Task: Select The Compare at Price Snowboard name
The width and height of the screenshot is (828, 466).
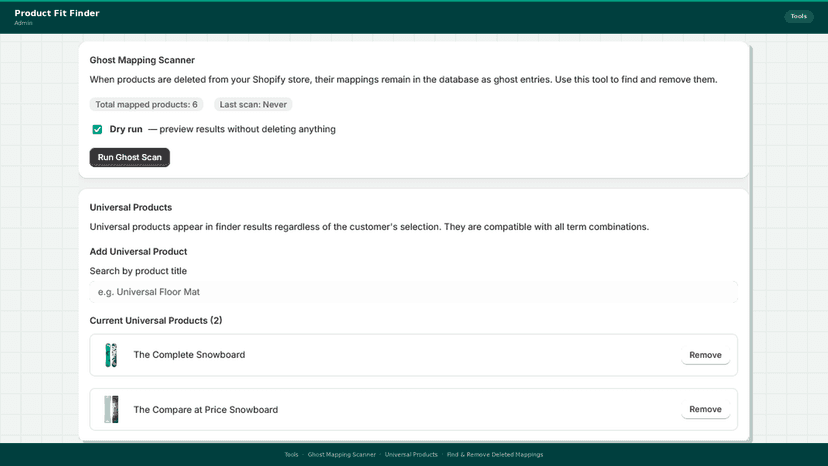Action: pyautogui.click(x=205, y=410)
